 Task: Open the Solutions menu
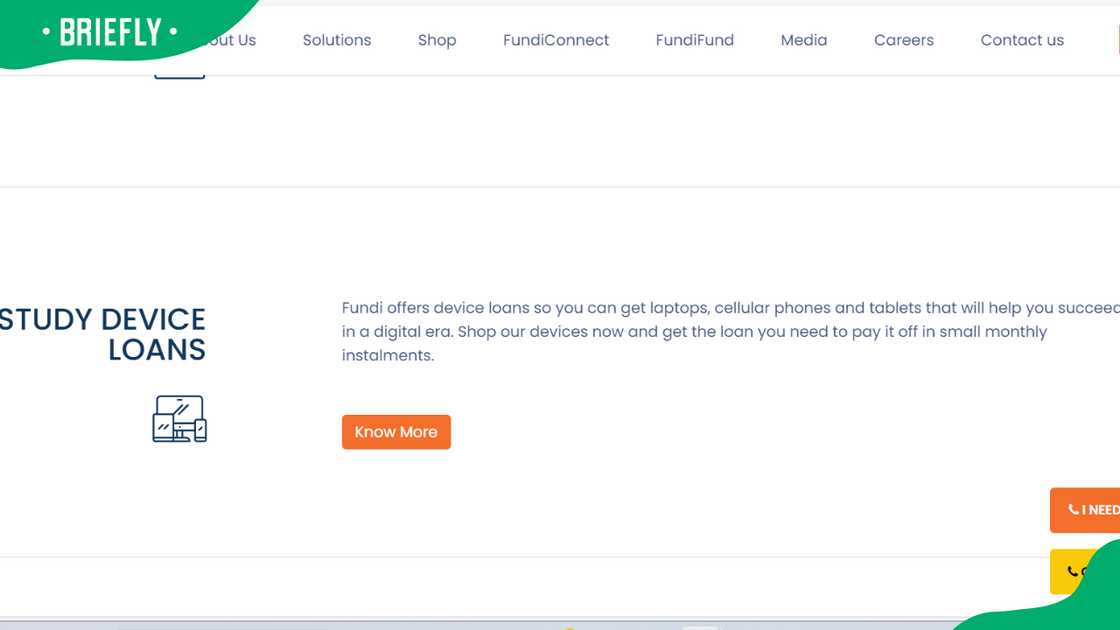coord(336,40)
